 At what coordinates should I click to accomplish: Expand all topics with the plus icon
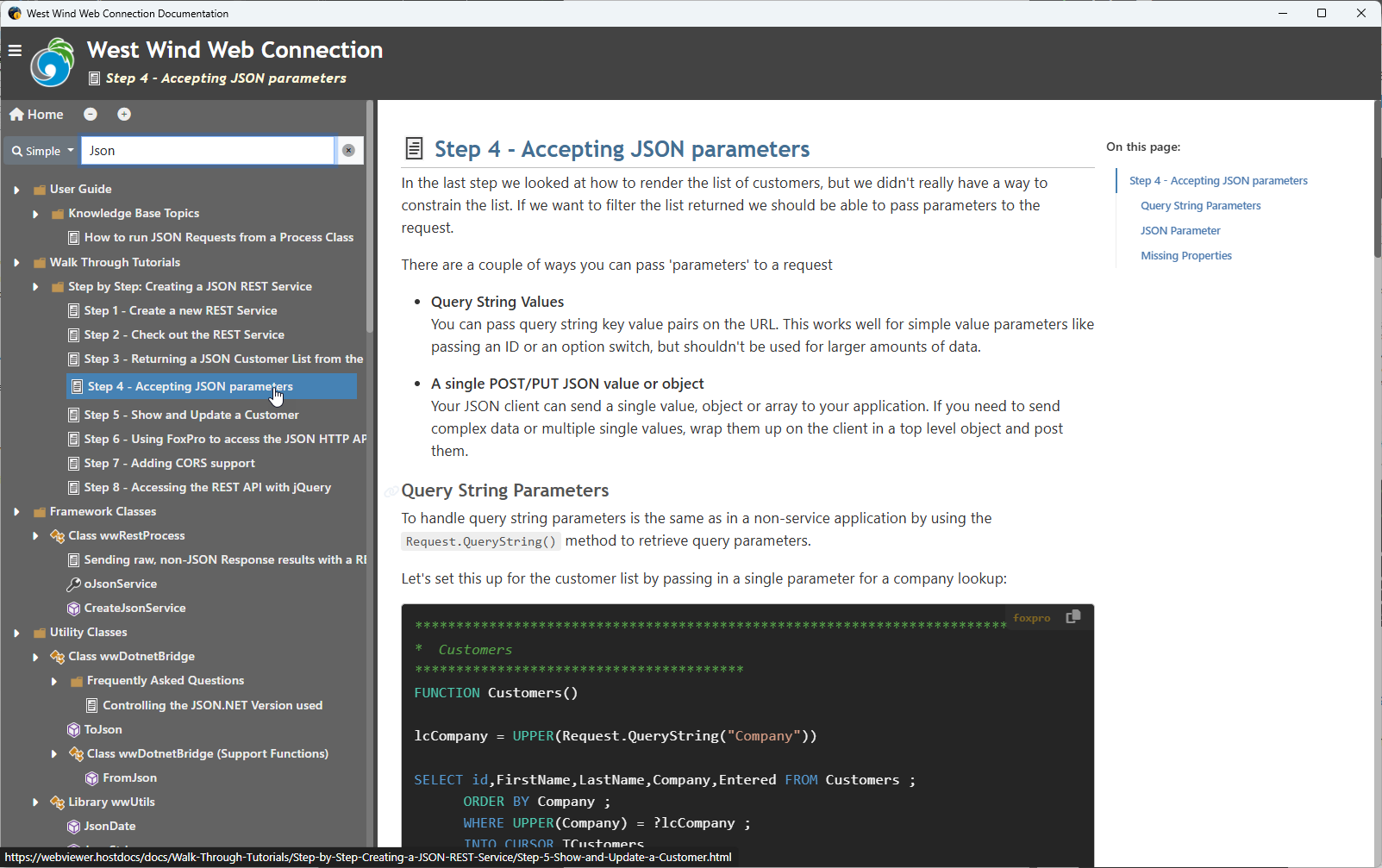click(x=124, y=115)
